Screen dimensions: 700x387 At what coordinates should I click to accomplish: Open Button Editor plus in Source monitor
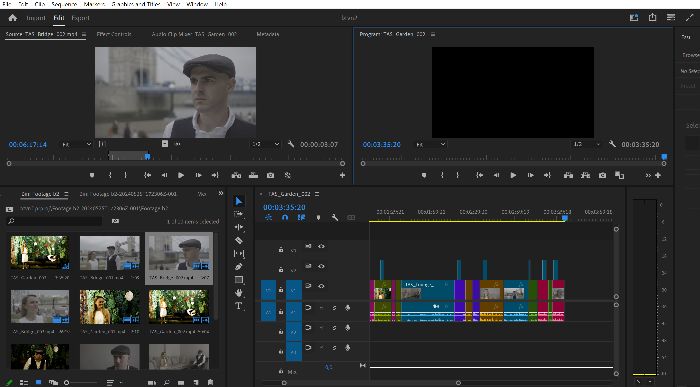[x=342, y=175]
